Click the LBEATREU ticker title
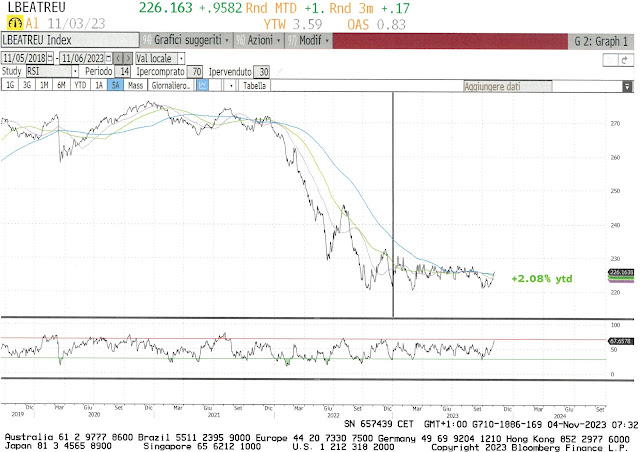Screen dimensions: 640x452 pos(37,7)
